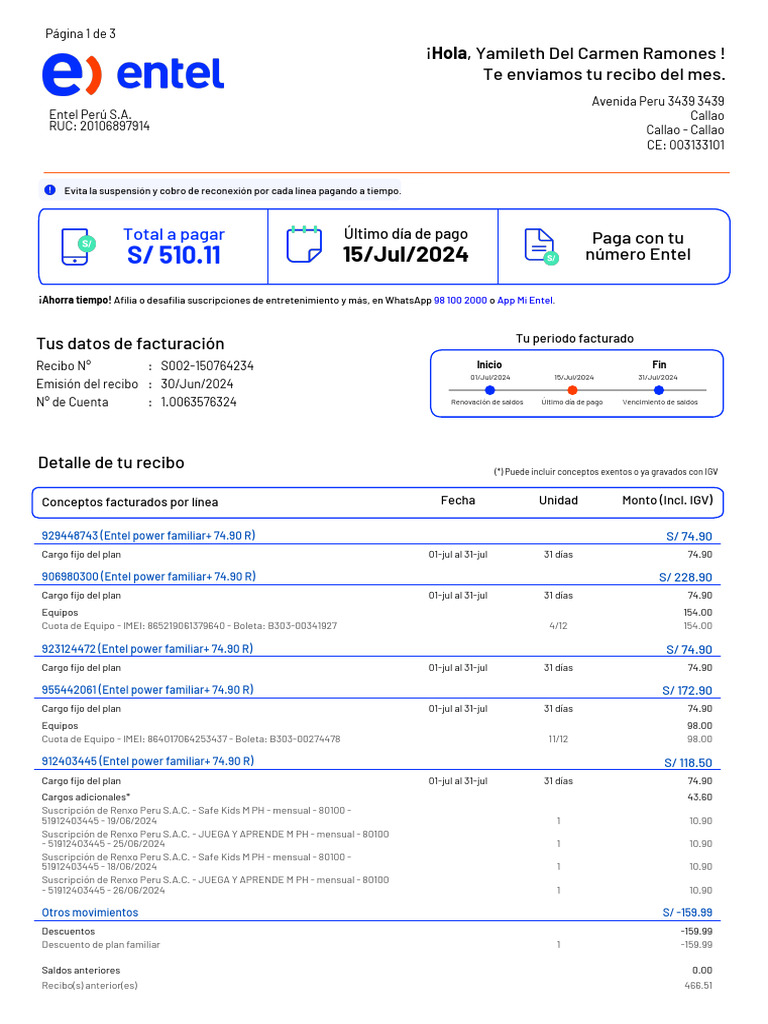The image size is (768, 1024).
Task: Select the Inicio blue marker on billing period timeline
Action: (x=490, y=390)
